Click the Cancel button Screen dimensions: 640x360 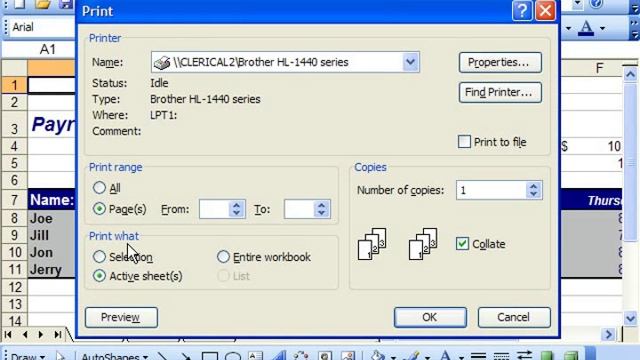514,317
